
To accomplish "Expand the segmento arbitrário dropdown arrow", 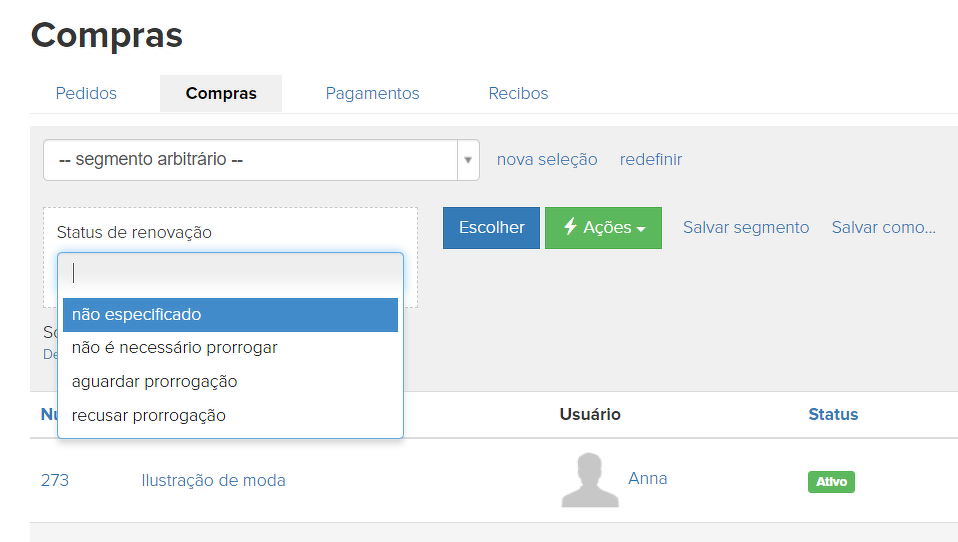I will click(x=468, y=160).
